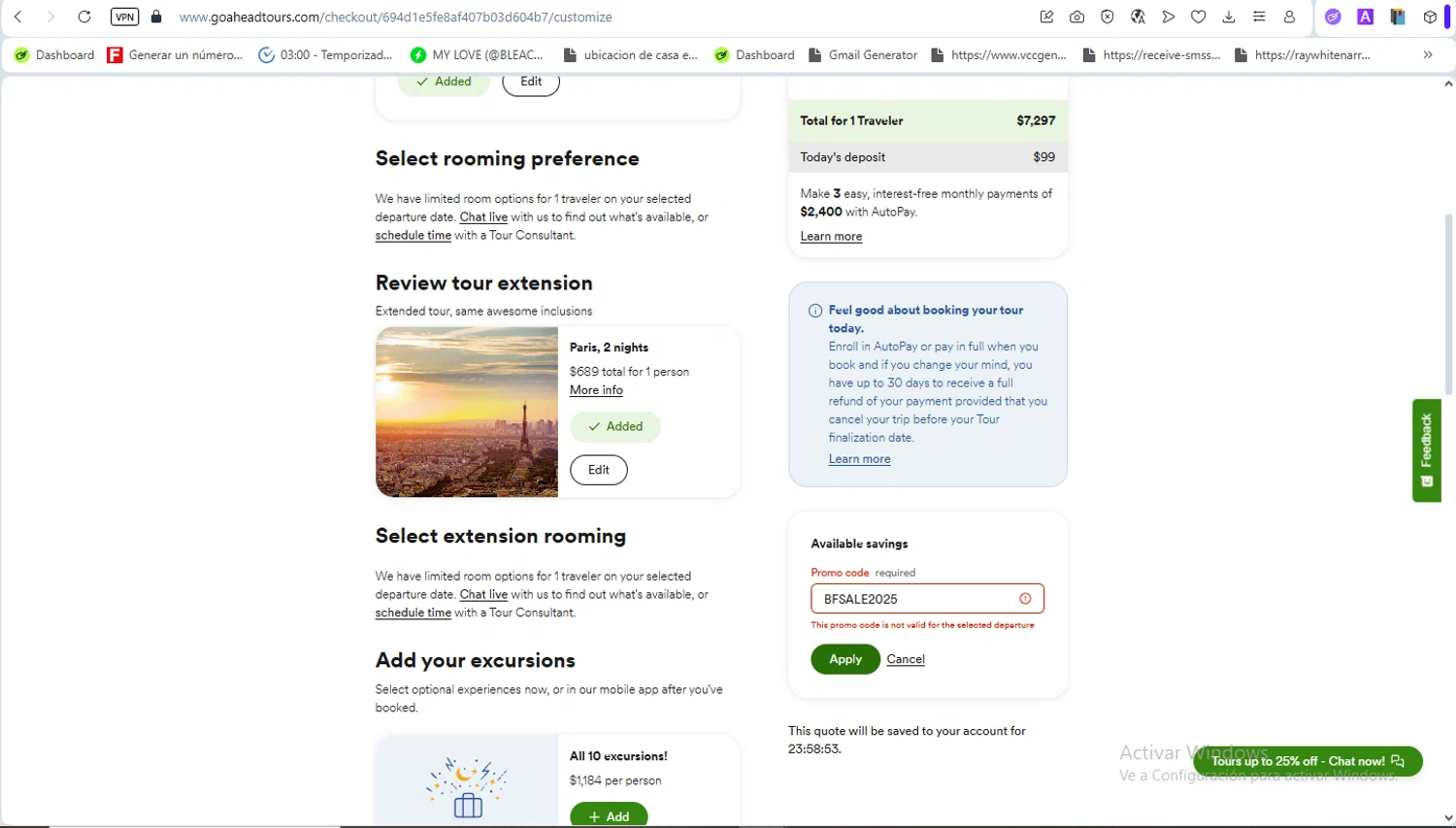Apply the promo code

click(845, 659)
